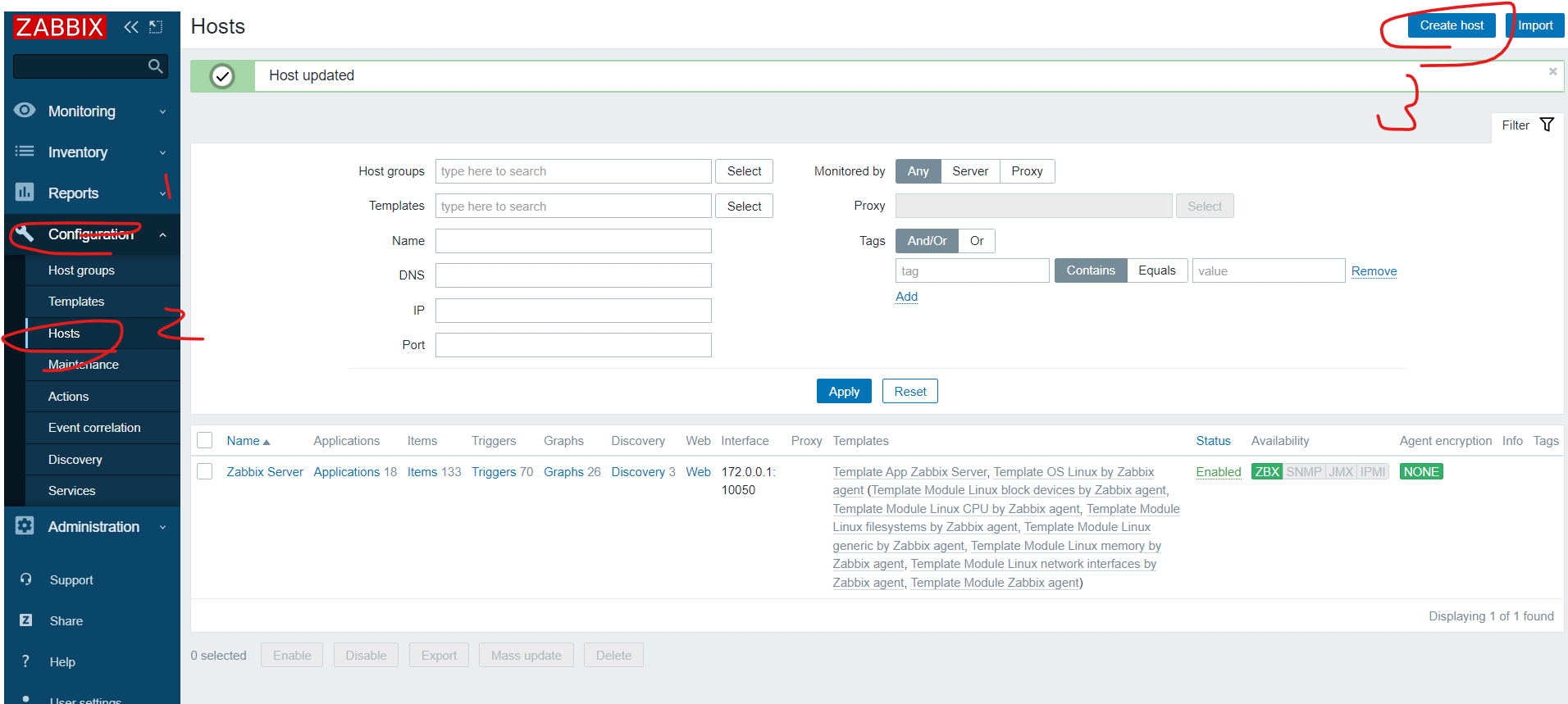
Task: Collapse the Configuration menu chevron
Action: 162,235
